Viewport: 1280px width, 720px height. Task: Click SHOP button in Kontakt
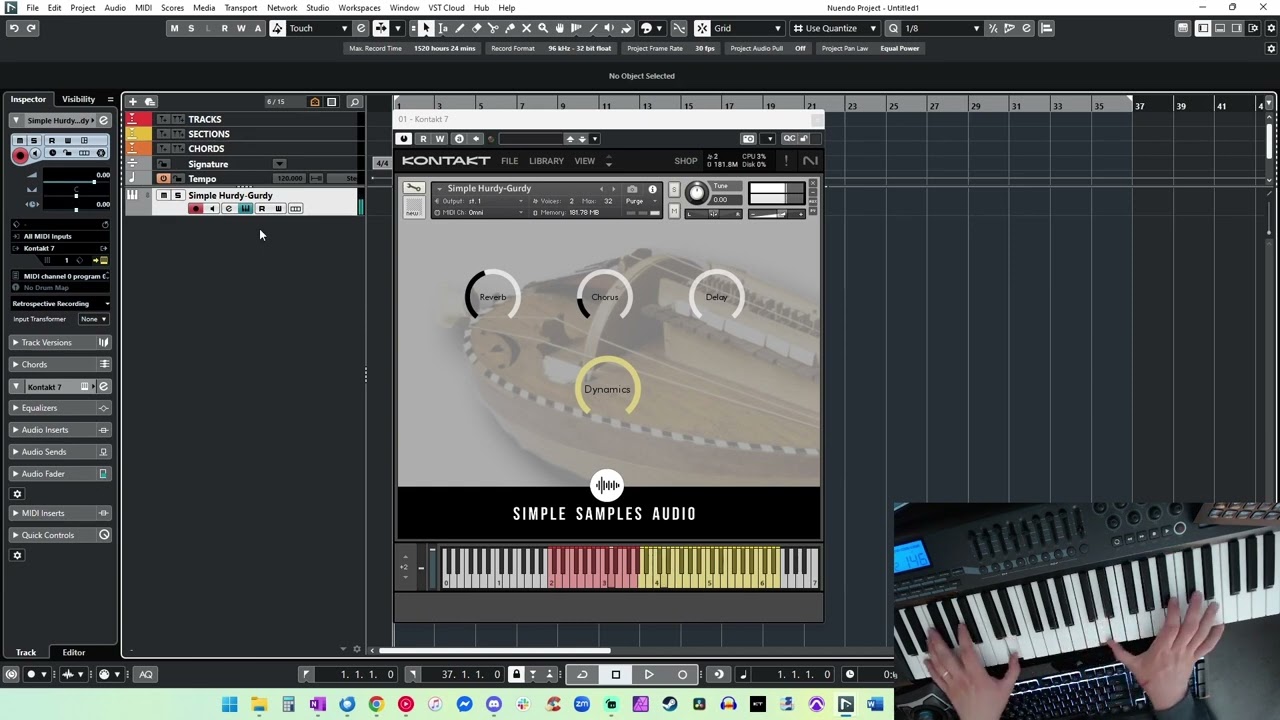click(x=686, y=161)
